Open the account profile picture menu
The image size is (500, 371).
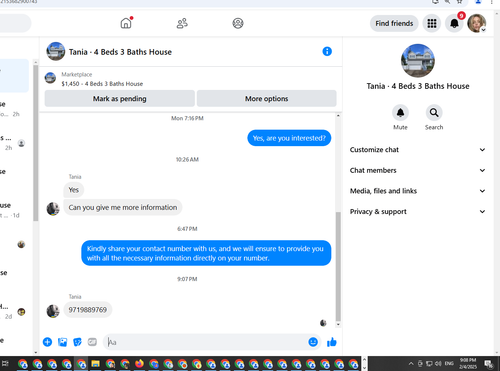pos(477,23)
